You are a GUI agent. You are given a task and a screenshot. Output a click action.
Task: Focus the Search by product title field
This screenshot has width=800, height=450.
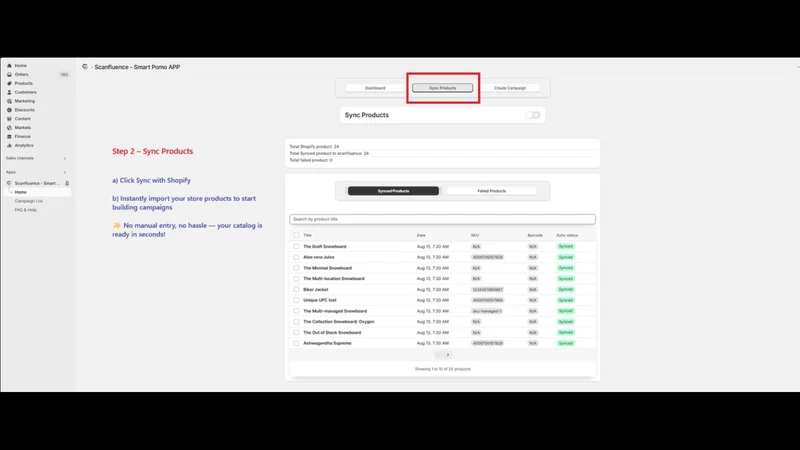point(442,219)
